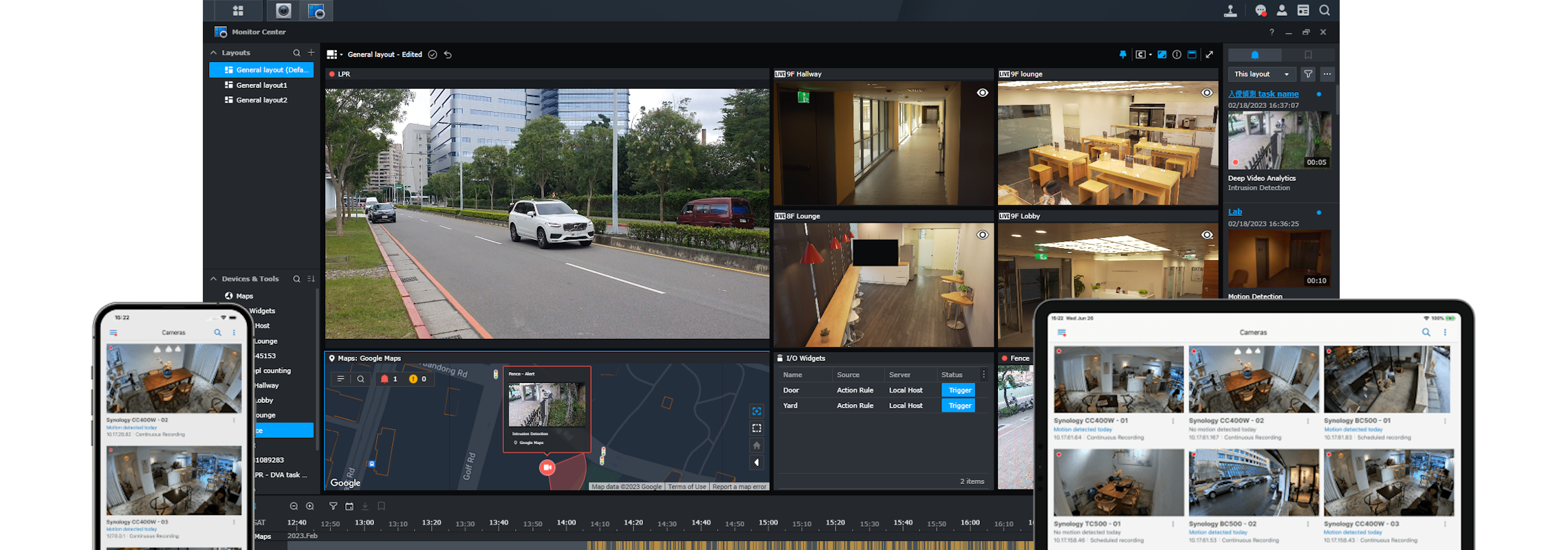Viewport: 1568px width, 550px height.
Task: Enter fullscreen using the diagonal arrows icon
Action: click(x=1210, y=54)
